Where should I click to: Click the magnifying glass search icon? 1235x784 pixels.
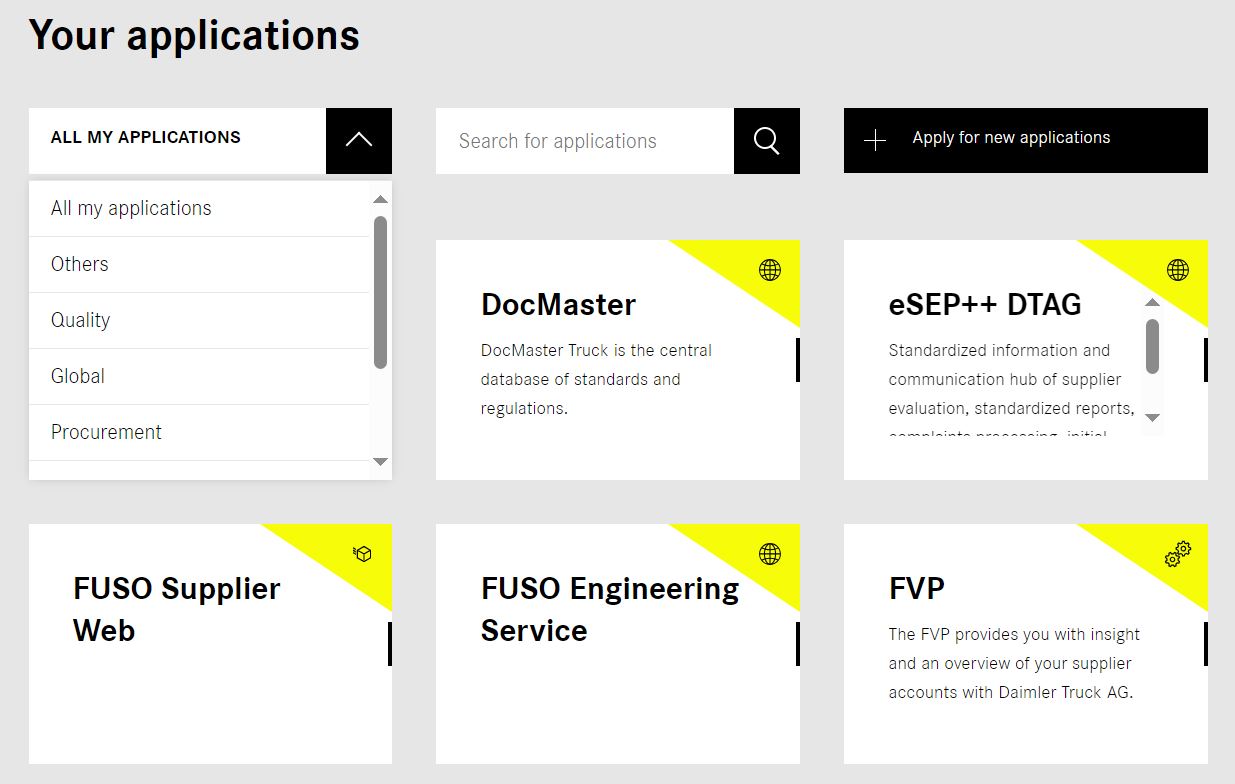tap(766, 141)
